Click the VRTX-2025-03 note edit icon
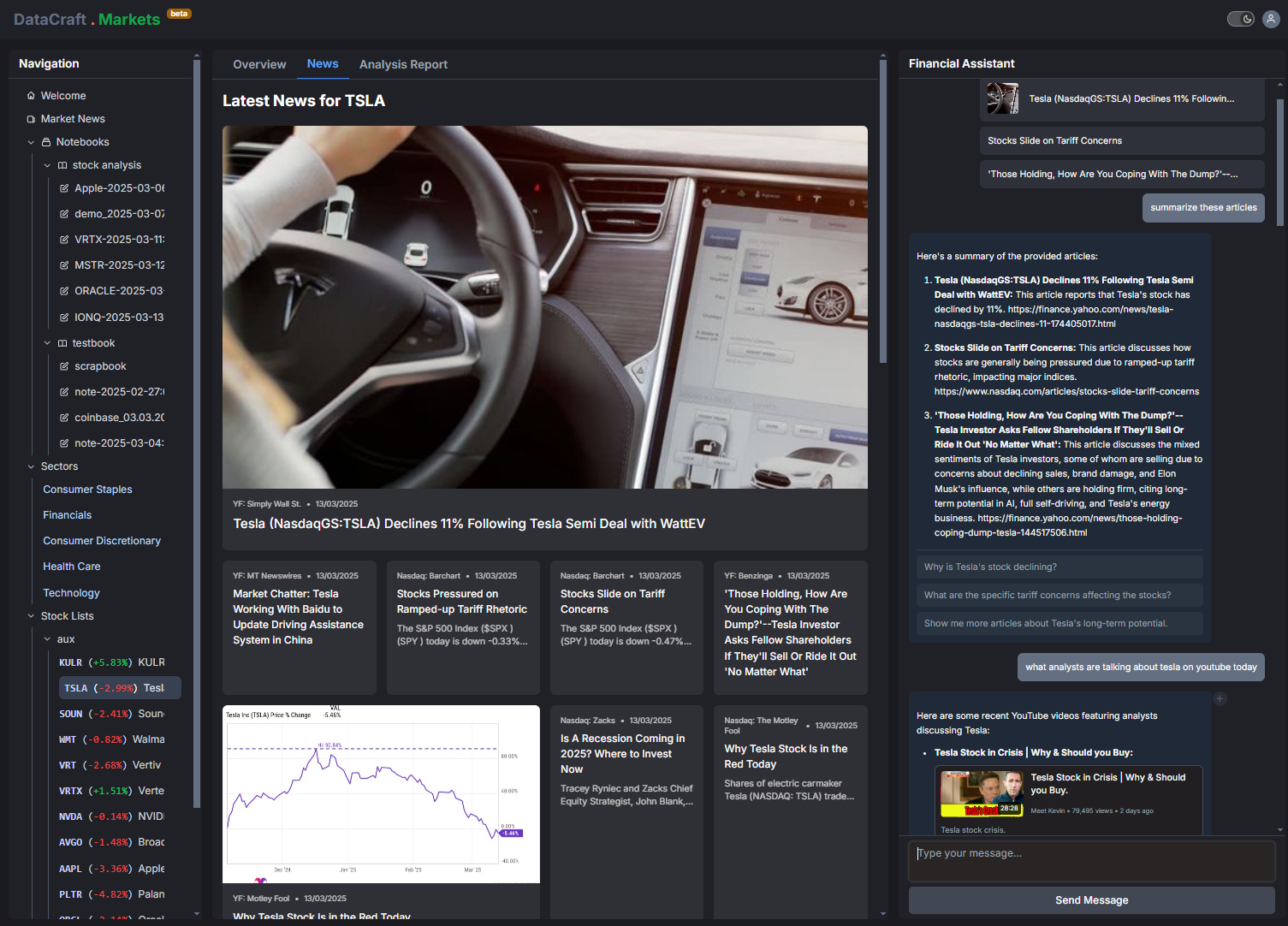Viewport: 1288px width, 926px height. pos(64,240)
